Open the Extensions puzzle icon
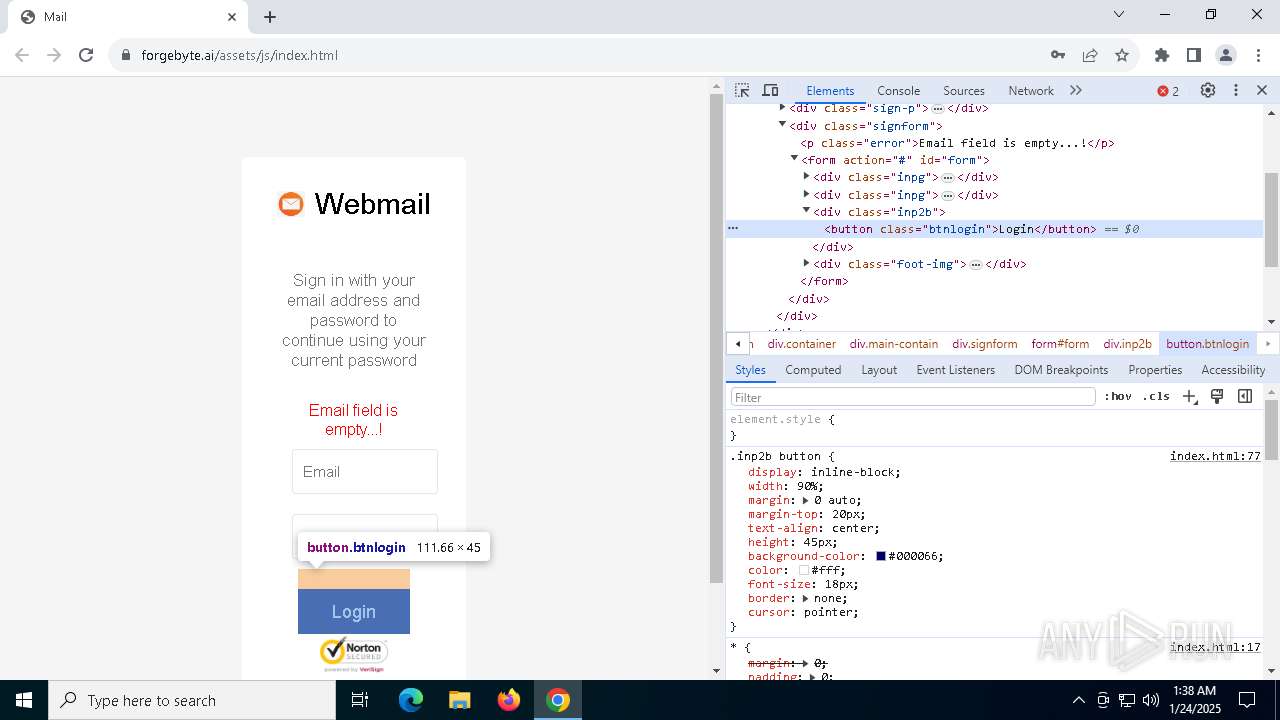1280x720 pixels. click(x=1162, y=55)
